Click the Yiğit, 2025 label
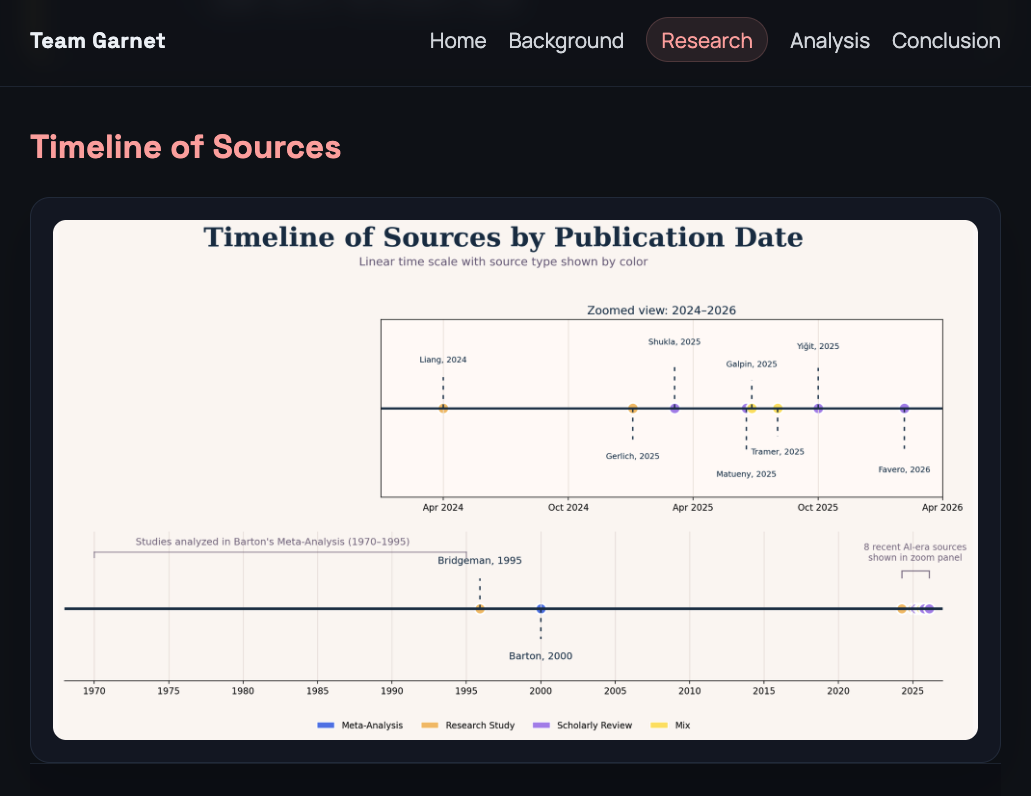The width and height of the screenshot is (1031, 796). tap(818, 346)
